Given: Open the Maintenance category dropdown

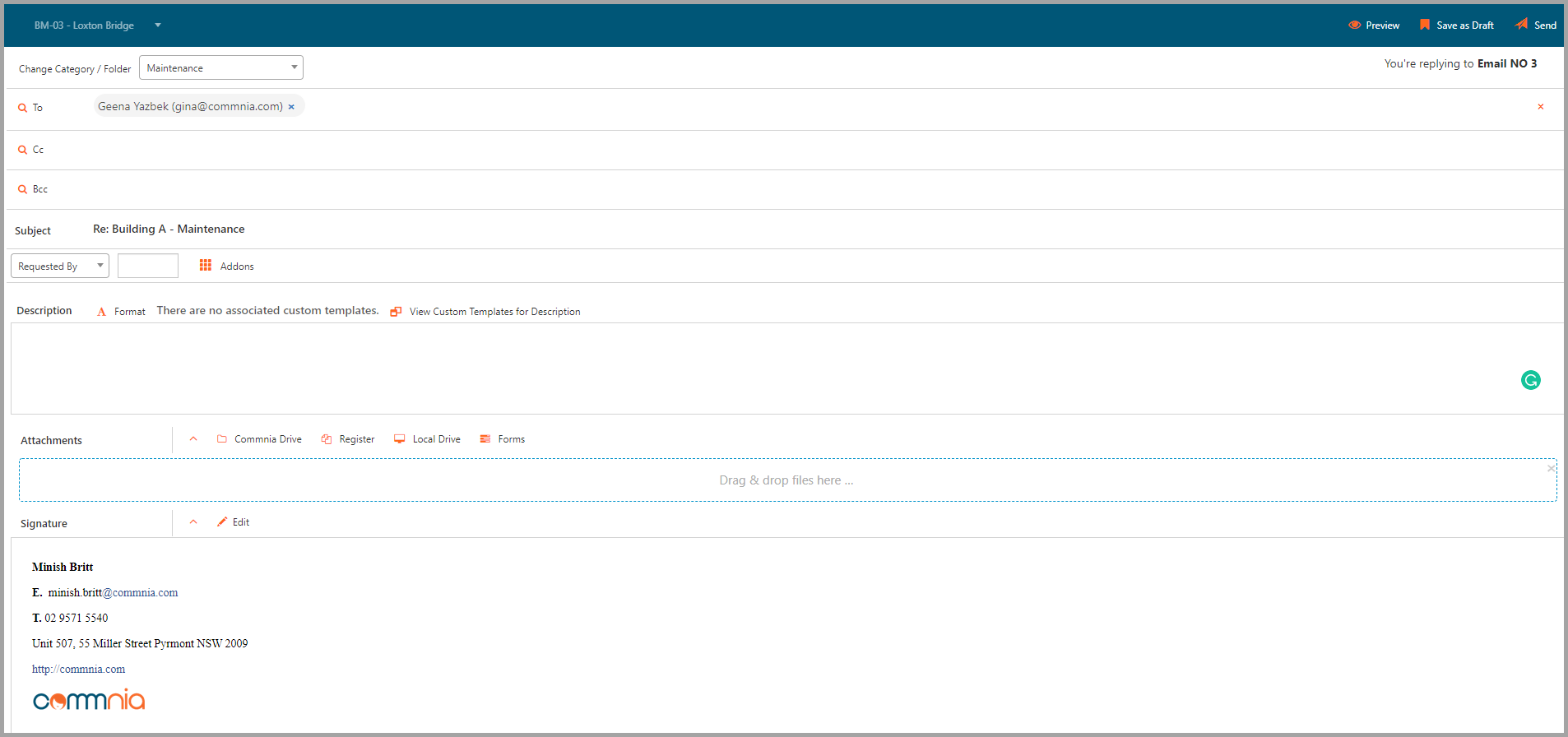Looking at the screenshot, I should (x=220, y=67).
